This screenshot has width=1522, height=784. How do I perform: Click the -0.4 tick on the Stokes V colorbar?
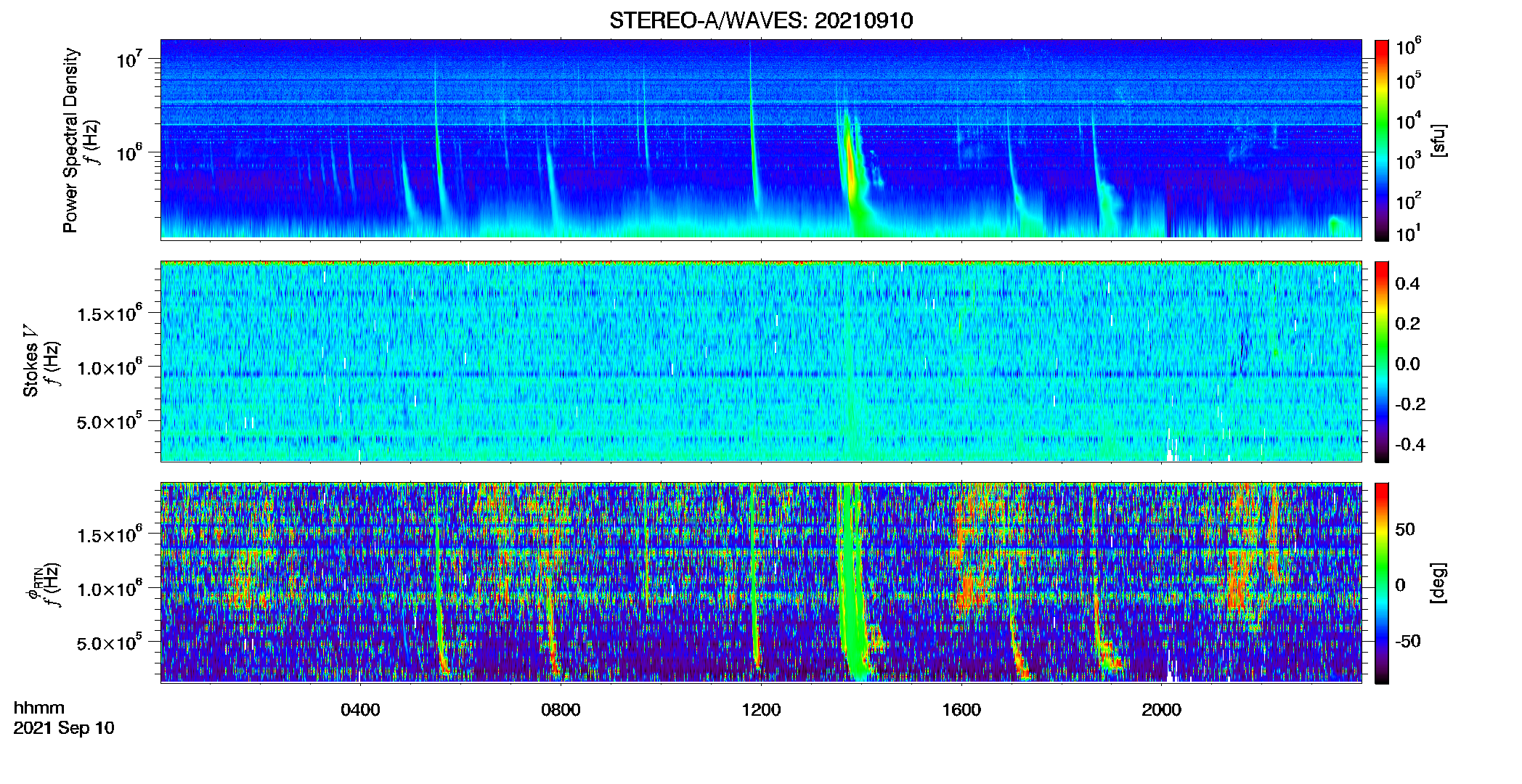click(1410, 444)
